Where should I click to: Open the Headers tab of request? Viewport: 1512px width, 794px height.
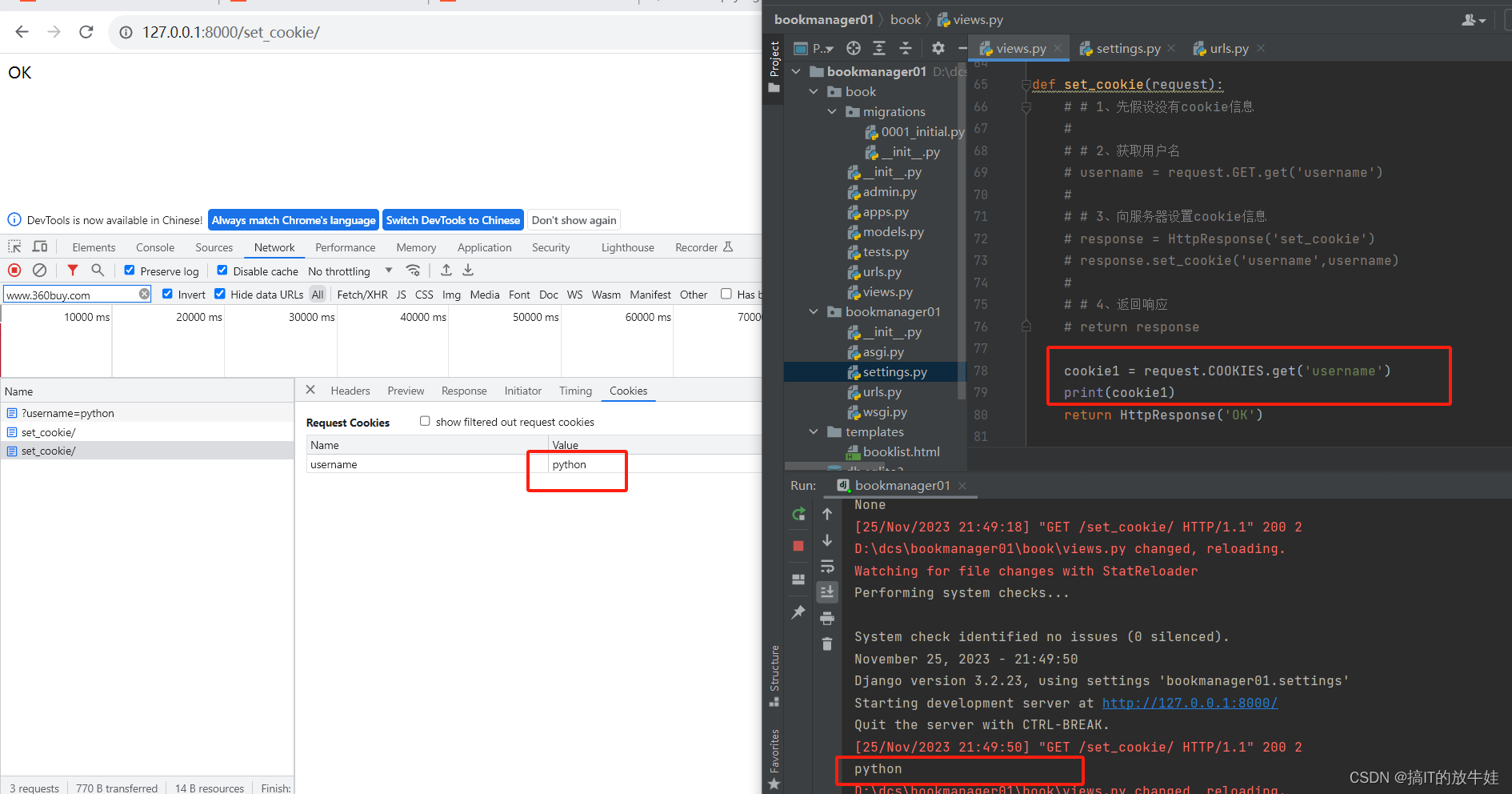click(x=350, y=391)
